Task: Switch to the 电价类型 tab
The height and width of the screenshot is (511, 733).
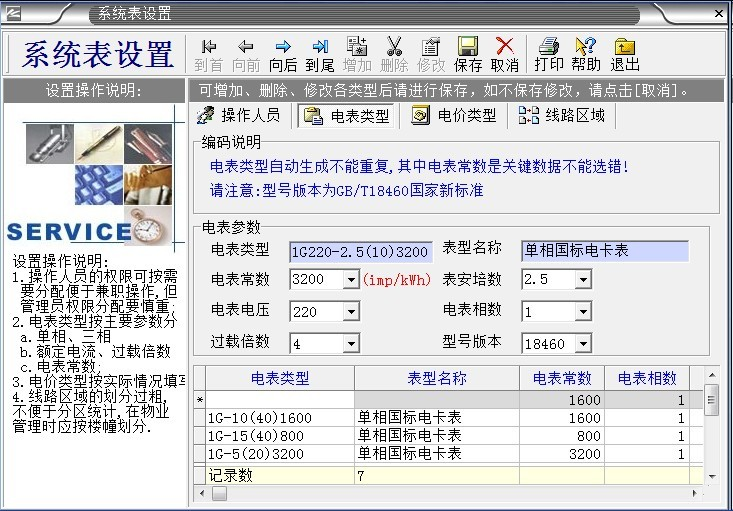Action: (x=455, y=115)
